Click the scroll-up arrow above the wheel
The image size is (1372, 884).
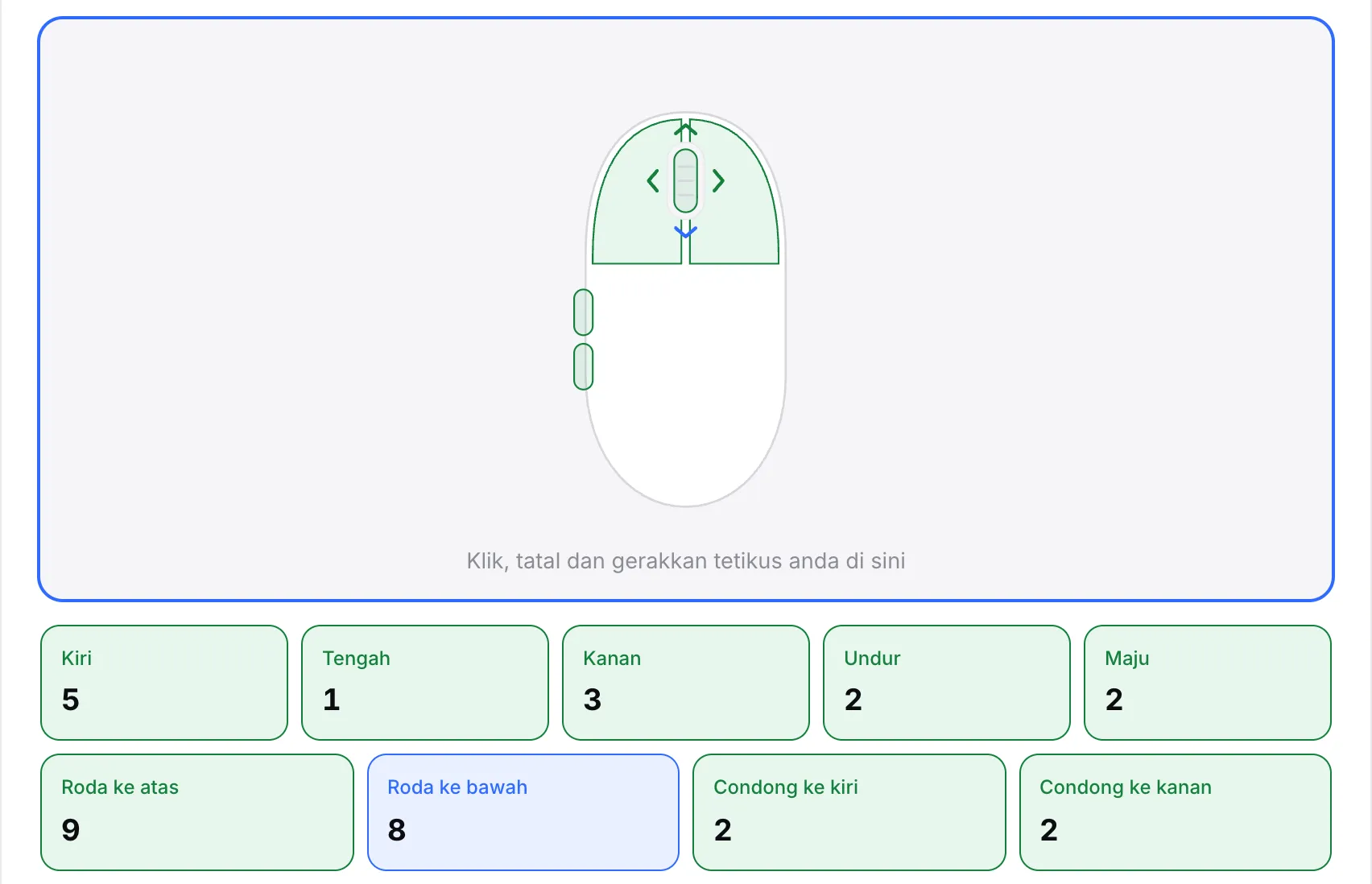[x=685, y=130]
